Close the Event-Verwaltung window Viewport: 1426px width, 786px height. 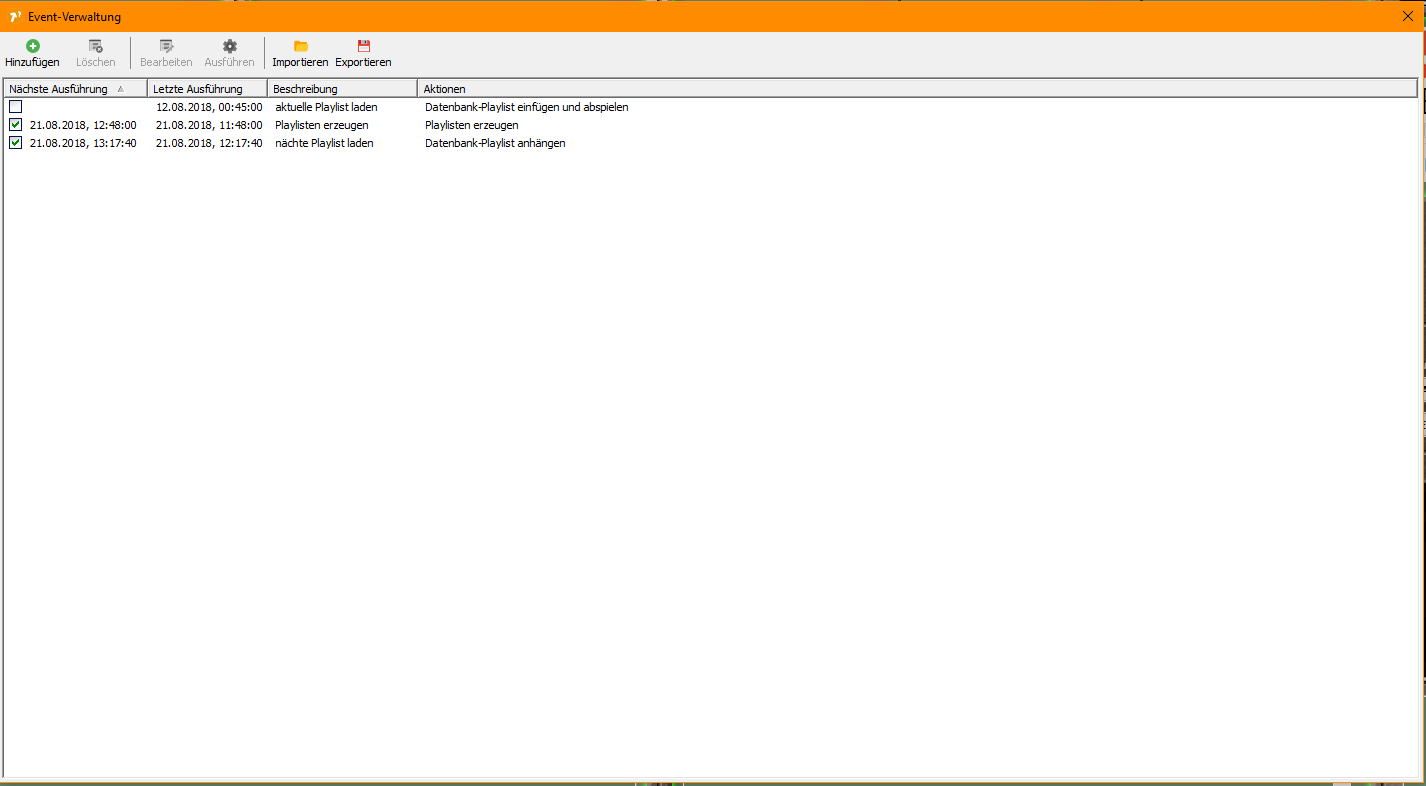pyautogui.click(x=1407, y=15)
